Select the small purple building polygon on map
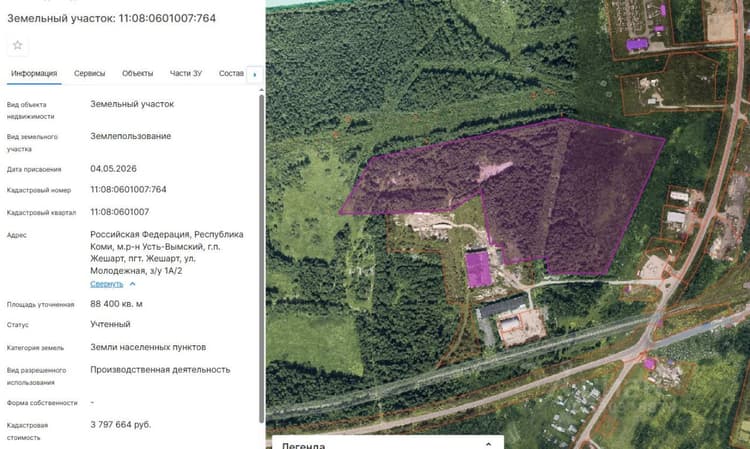The image size is (750, 449). click(477, 269)
